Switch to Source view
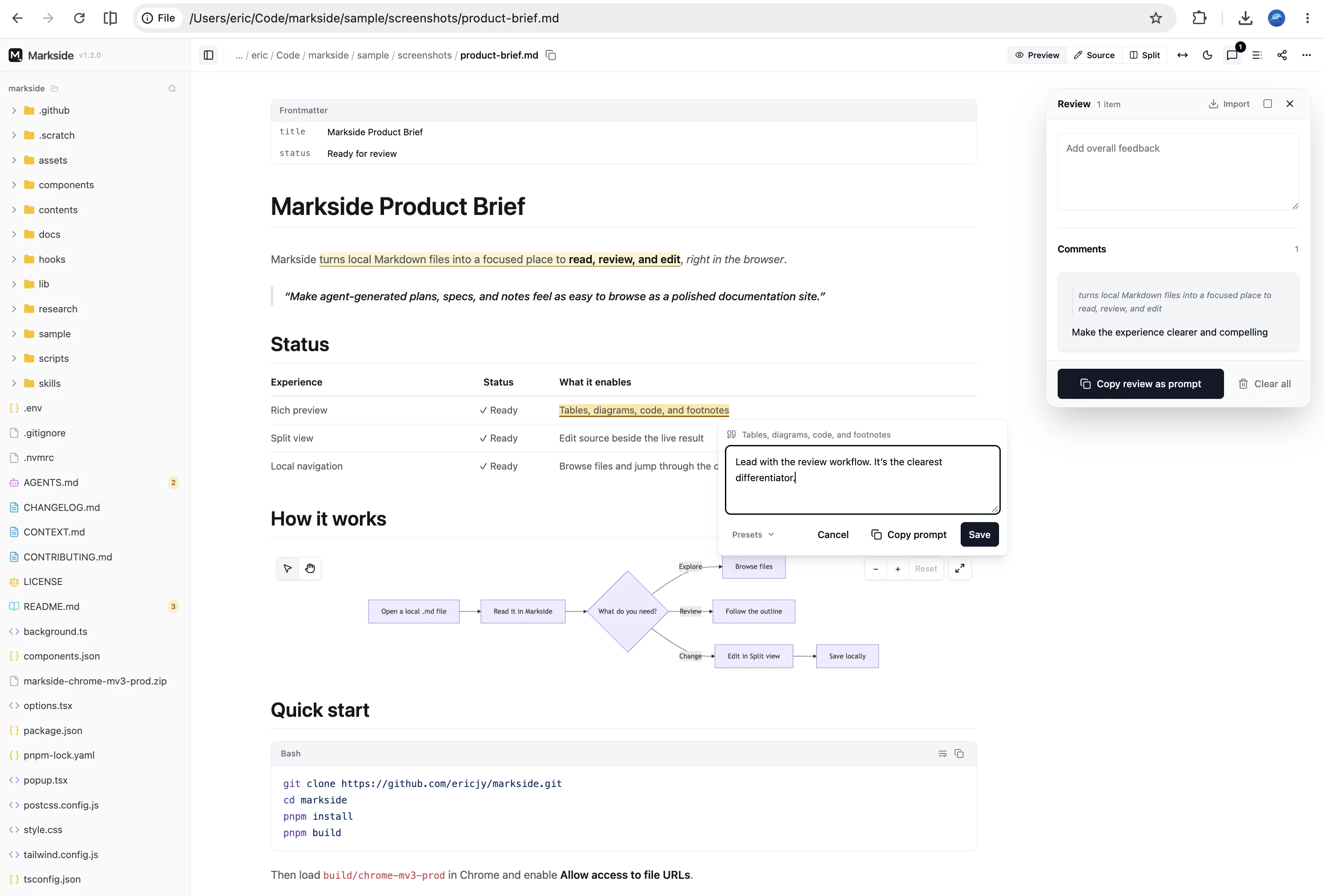The height and width of the screenshot is (896, 1324). (1094, 55)
